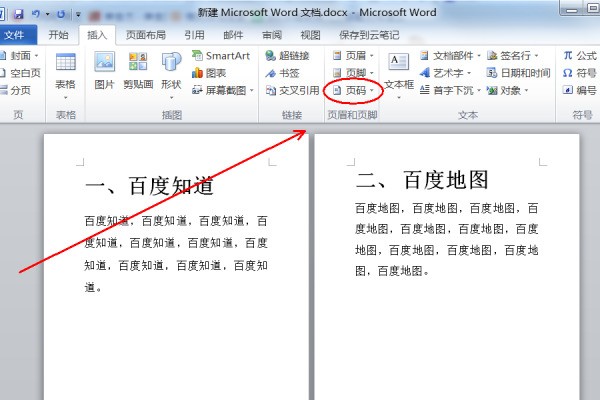The height and width of the screenshot is (400, 600).
Task: Click the 百度知道 body paragraph on page one
Action: 176,254
